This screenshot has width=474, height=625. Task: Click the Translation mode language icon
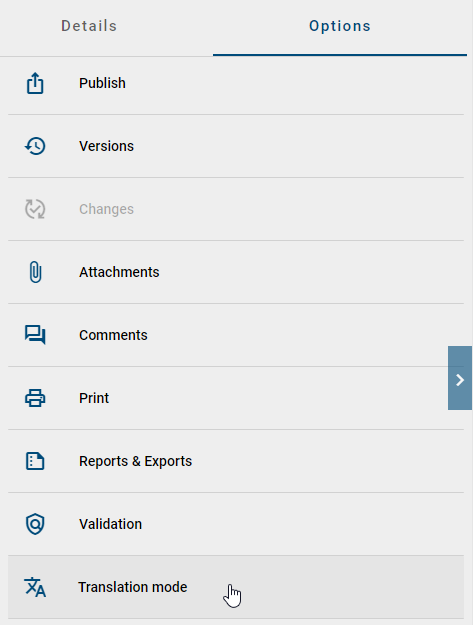coord(35,587)
